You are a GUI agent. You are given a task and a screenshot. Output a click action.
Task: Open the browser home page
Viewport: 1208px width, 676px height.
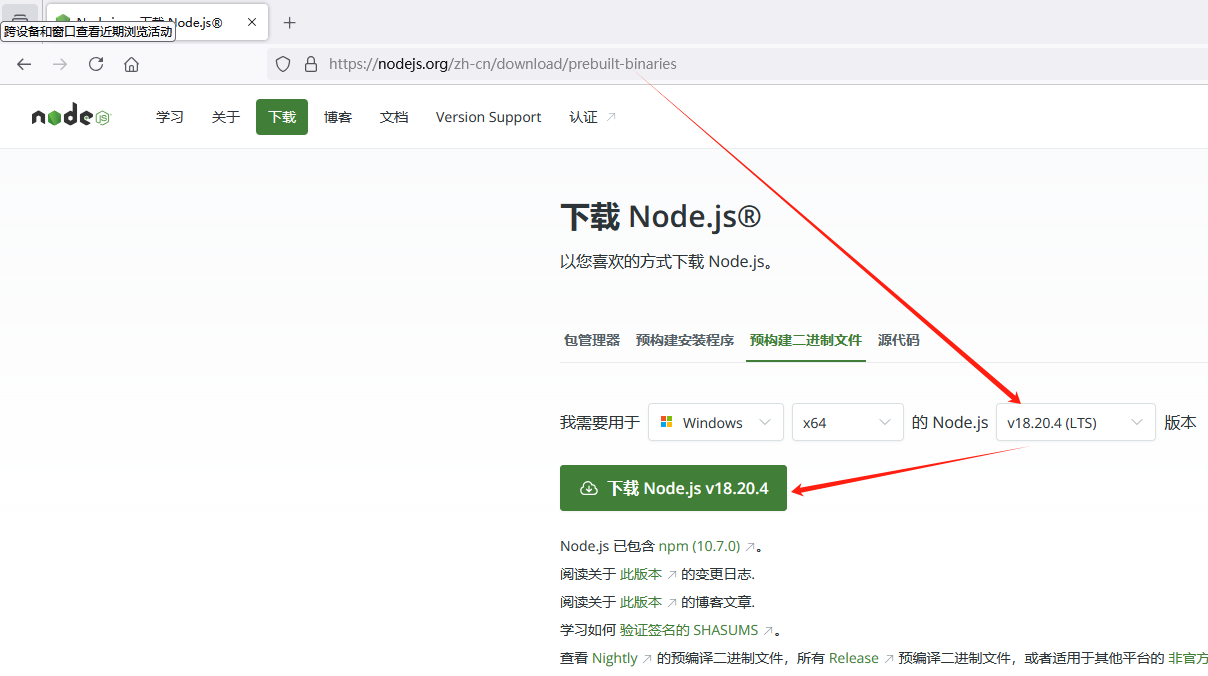point(131,63)
